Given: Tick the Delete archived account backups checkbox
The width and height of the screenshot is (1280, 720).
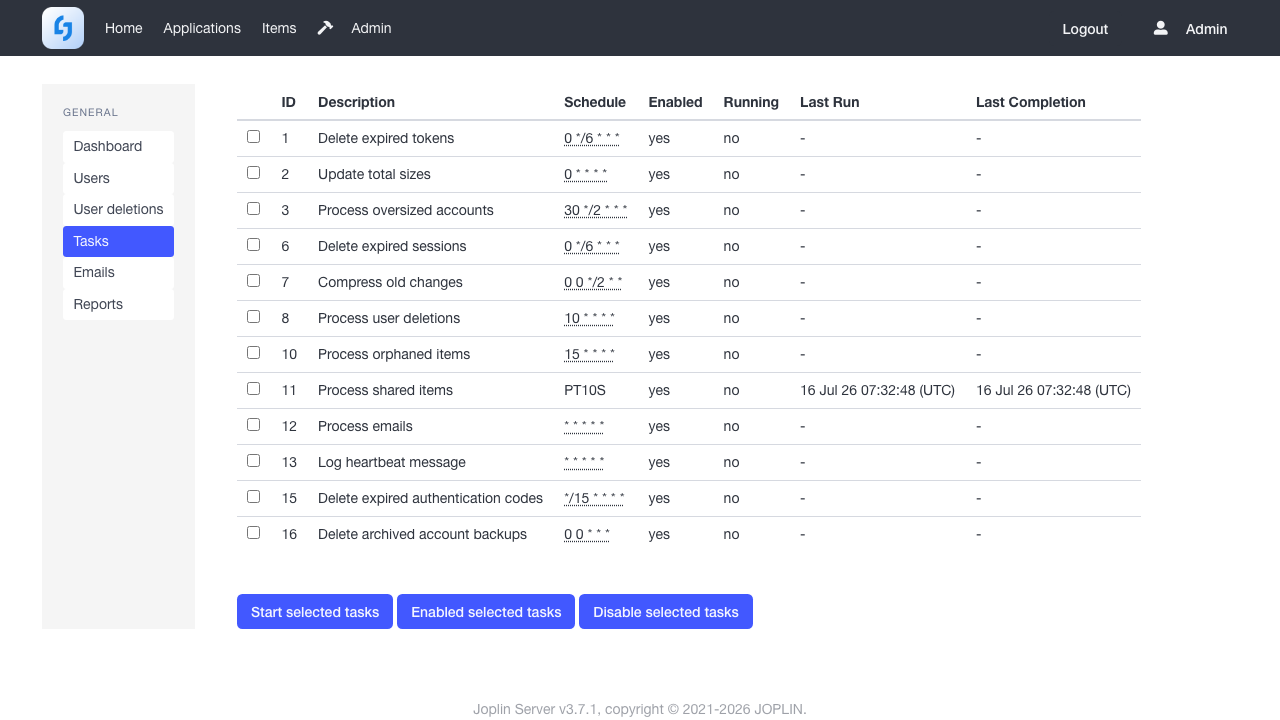Looking at the screenshot, I should coord(253,533).
